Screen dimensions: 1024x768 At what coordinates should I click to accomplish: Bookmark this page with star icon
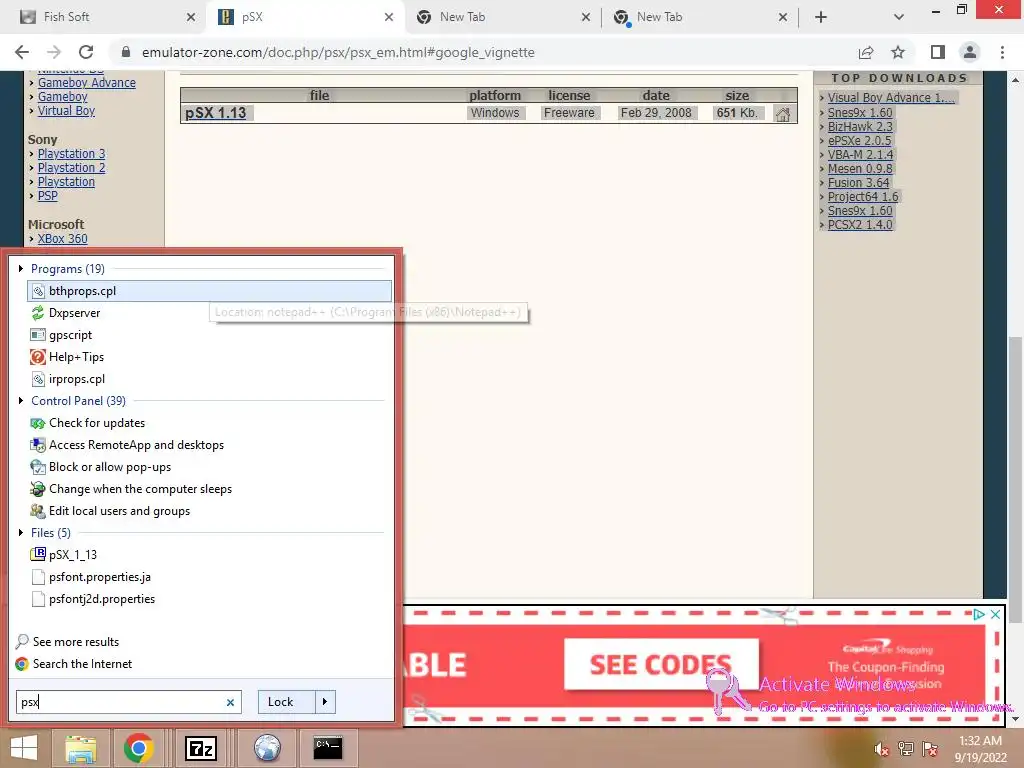tap(898, 52)
